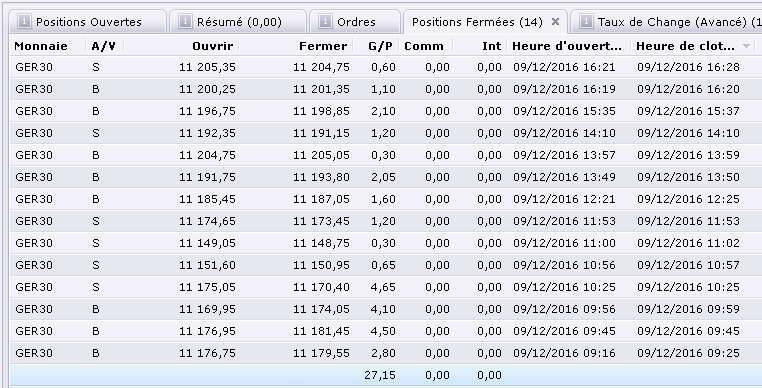Click the close time 09/12/2016 12:25

coord(688,199)
